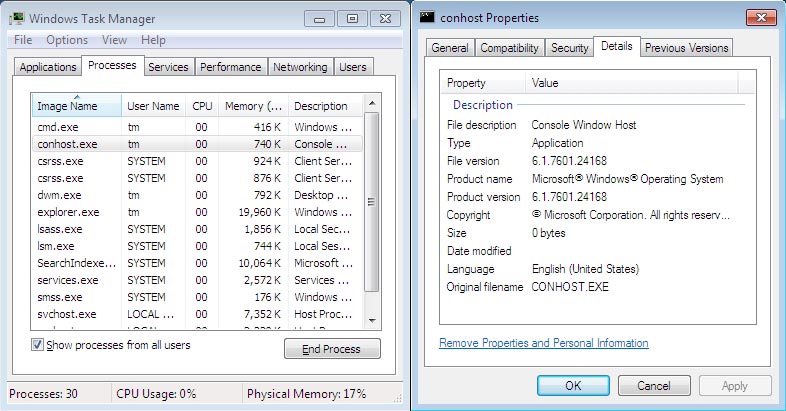786x411 pixels.
Task: Click the process list scrollbar thumb
Action: tap(371, 202)
